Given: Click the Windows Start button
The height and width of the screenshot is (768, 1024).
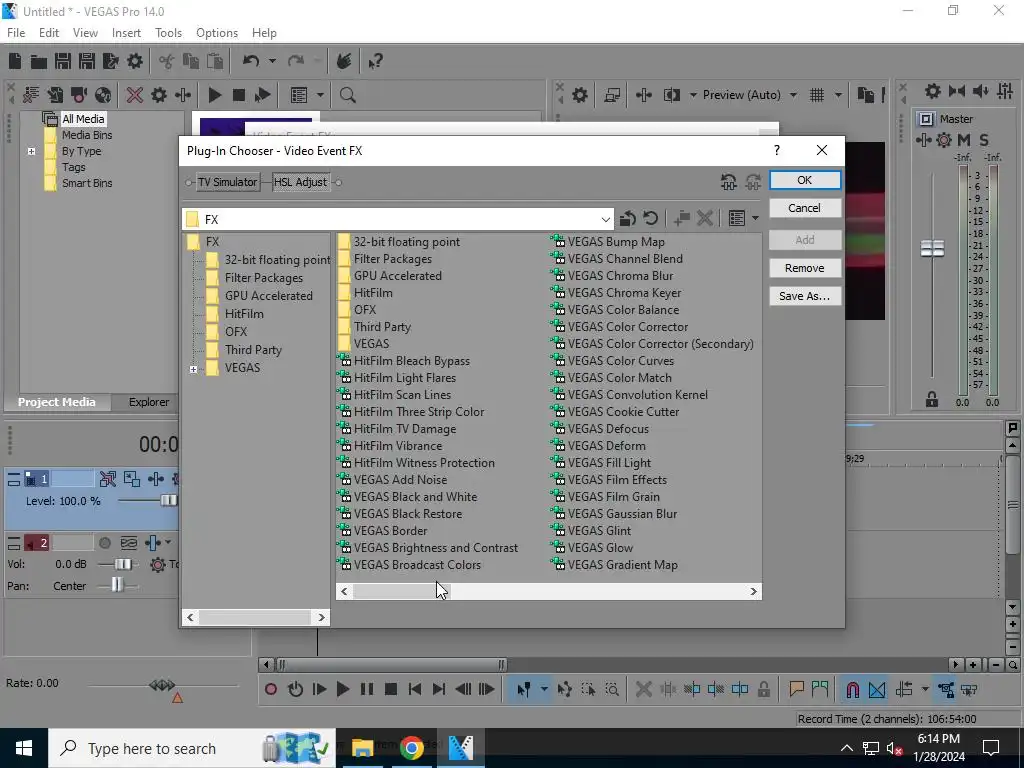Looking at the screenshot, I should point(24,748).
